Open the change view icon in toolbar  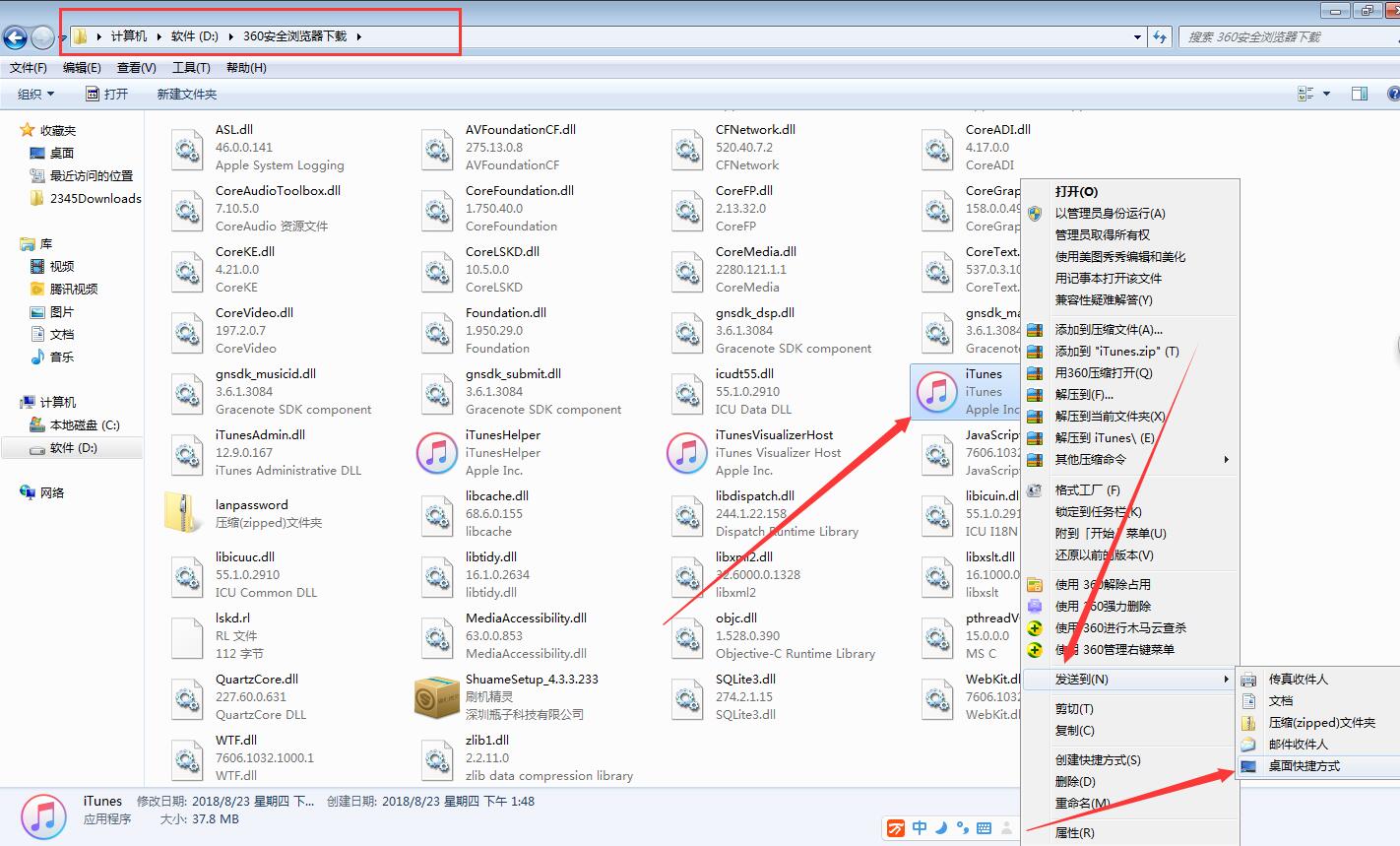(x=1306, y=94)
